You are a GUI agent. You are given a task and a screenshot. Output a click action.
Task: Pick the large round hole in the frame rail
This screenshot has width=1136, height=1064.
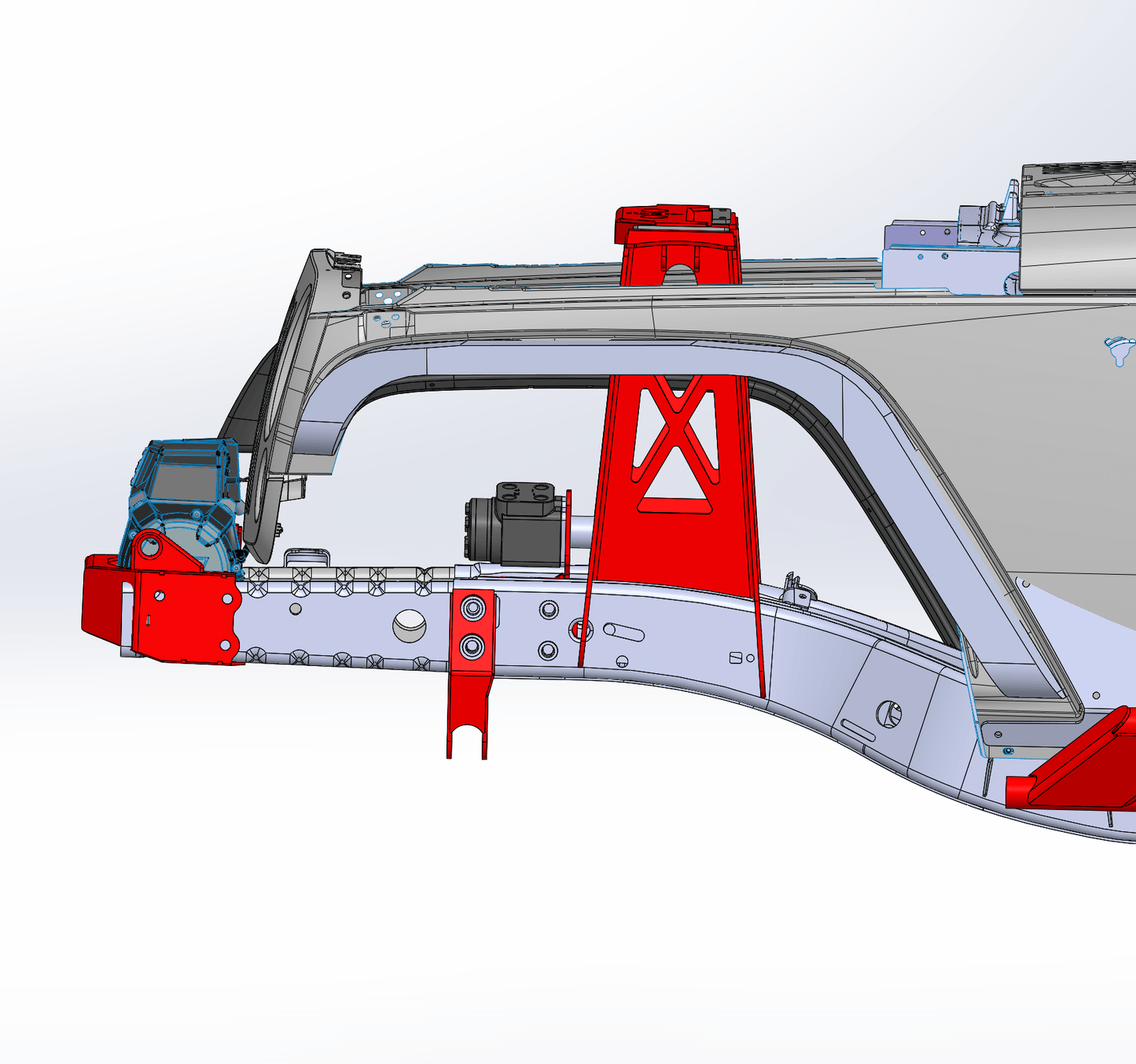pyautogui.click(x=410, y=625)
